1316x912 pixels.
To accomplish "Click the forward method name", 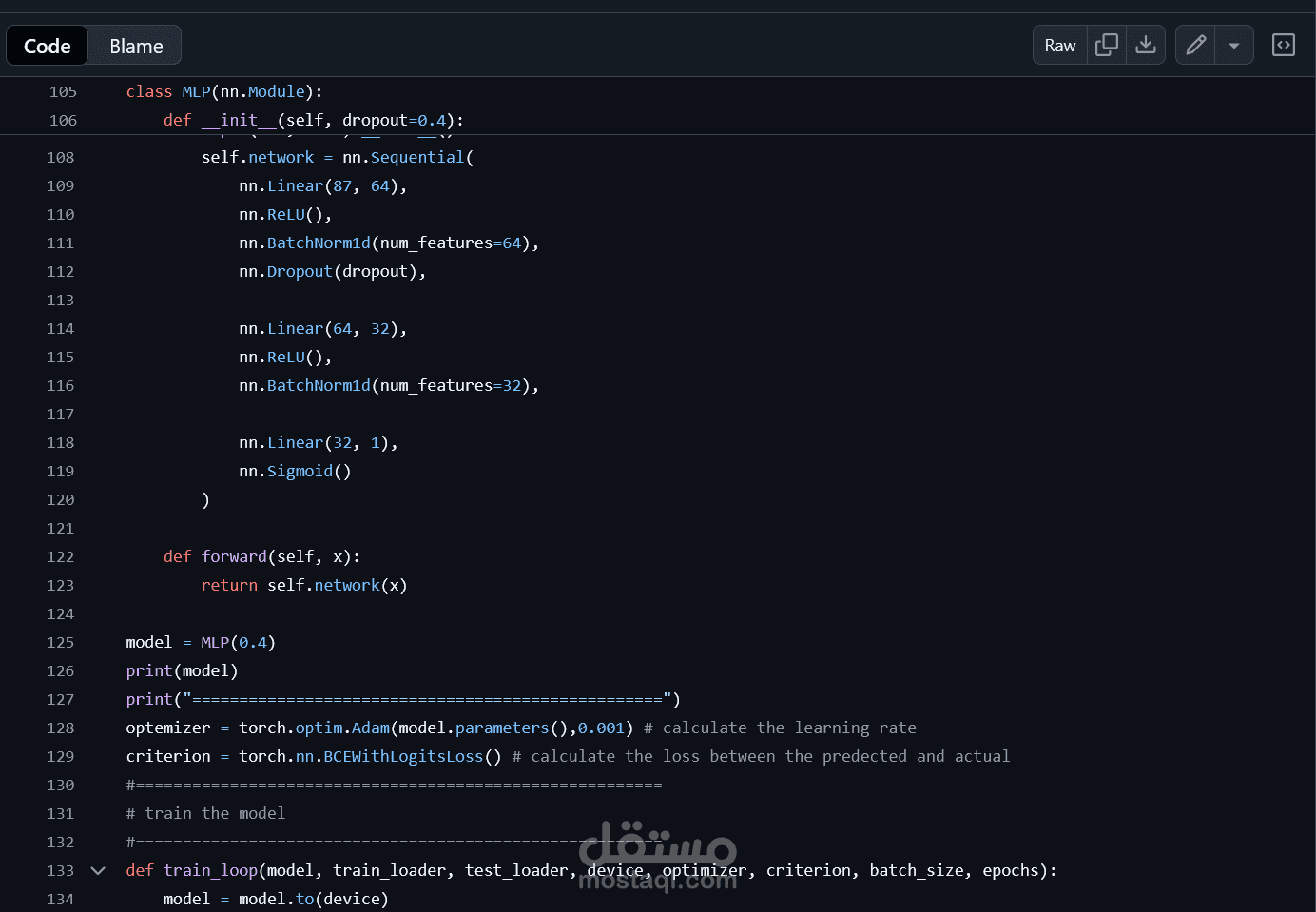I will [x=234, y=556].
